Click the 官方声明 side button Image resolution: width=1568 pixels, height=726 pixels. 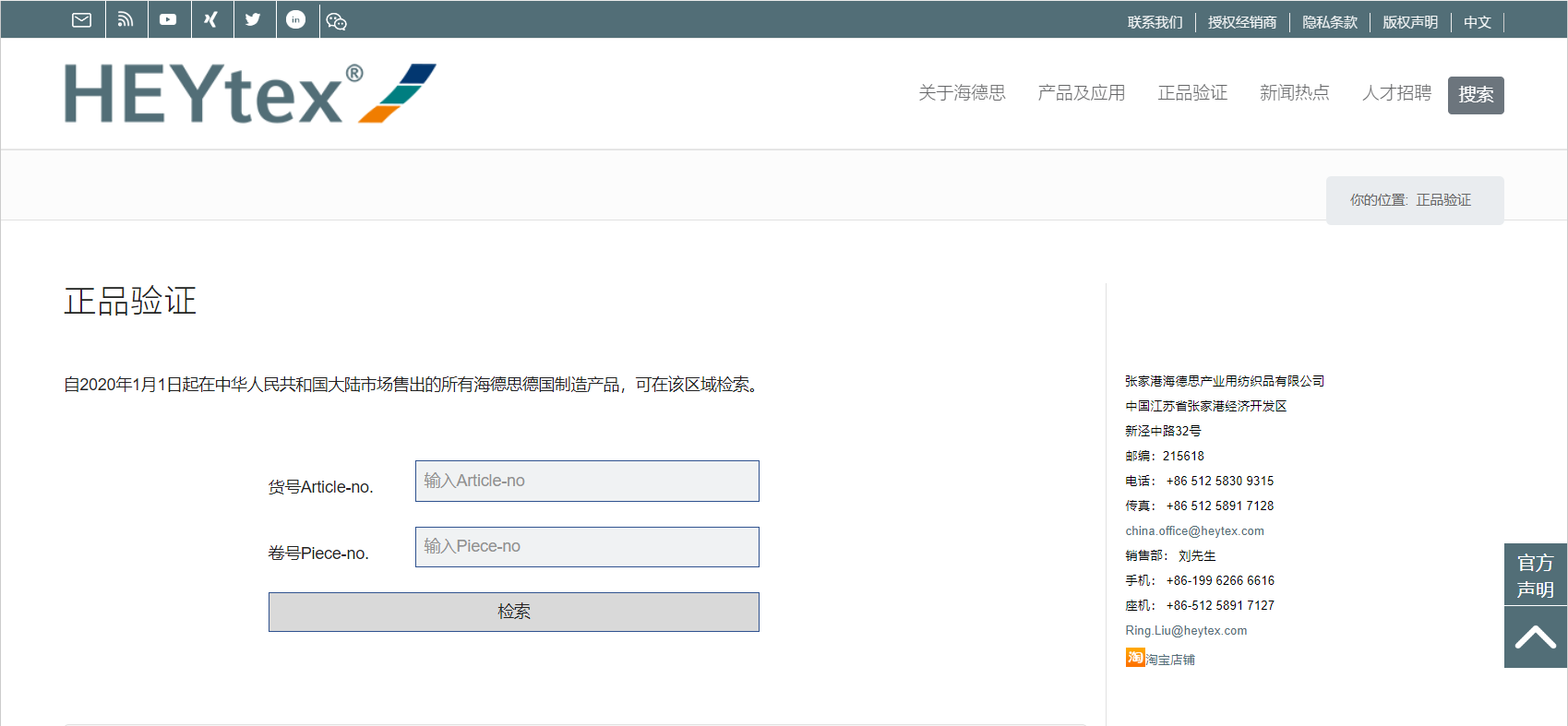point(1535,575)
